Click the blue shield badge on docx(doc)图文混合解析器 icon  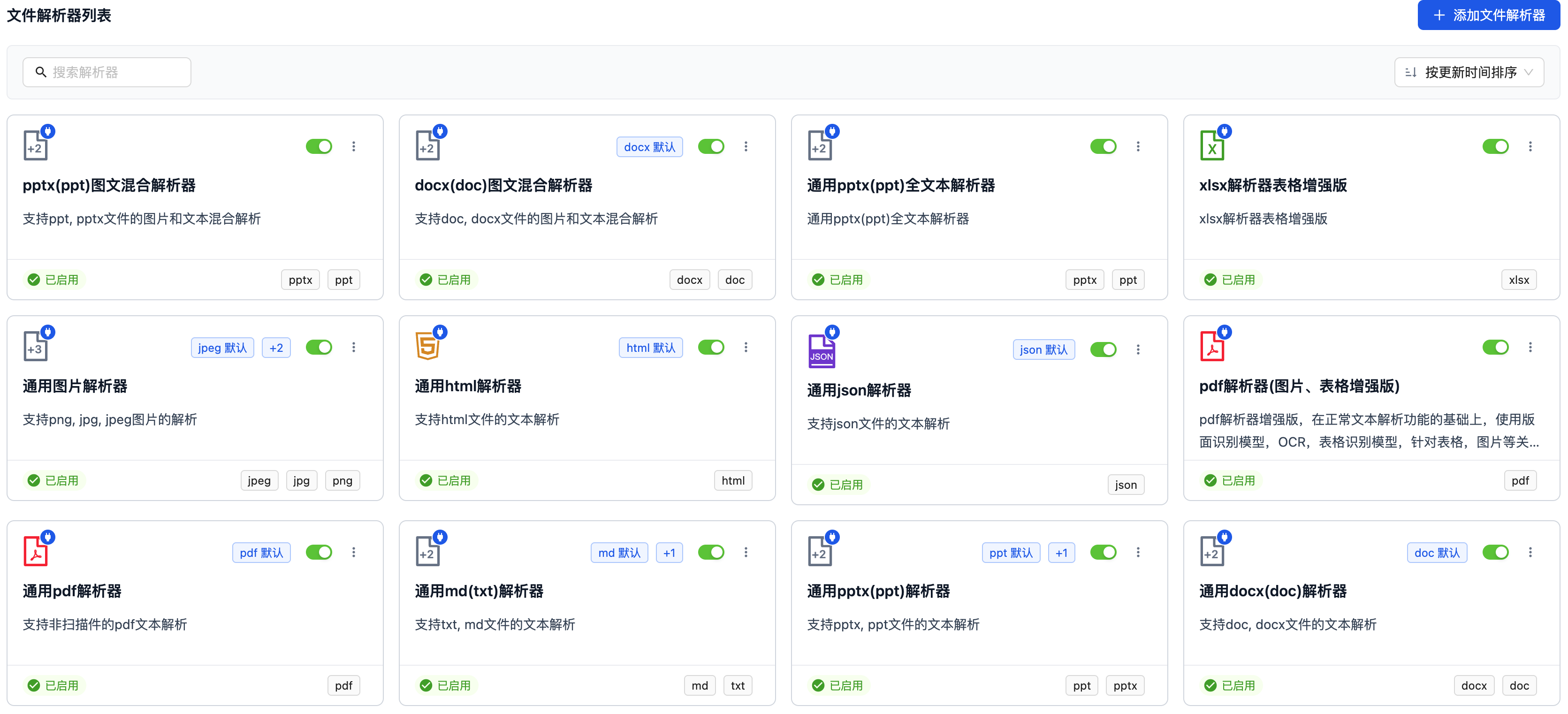[440, 131]
